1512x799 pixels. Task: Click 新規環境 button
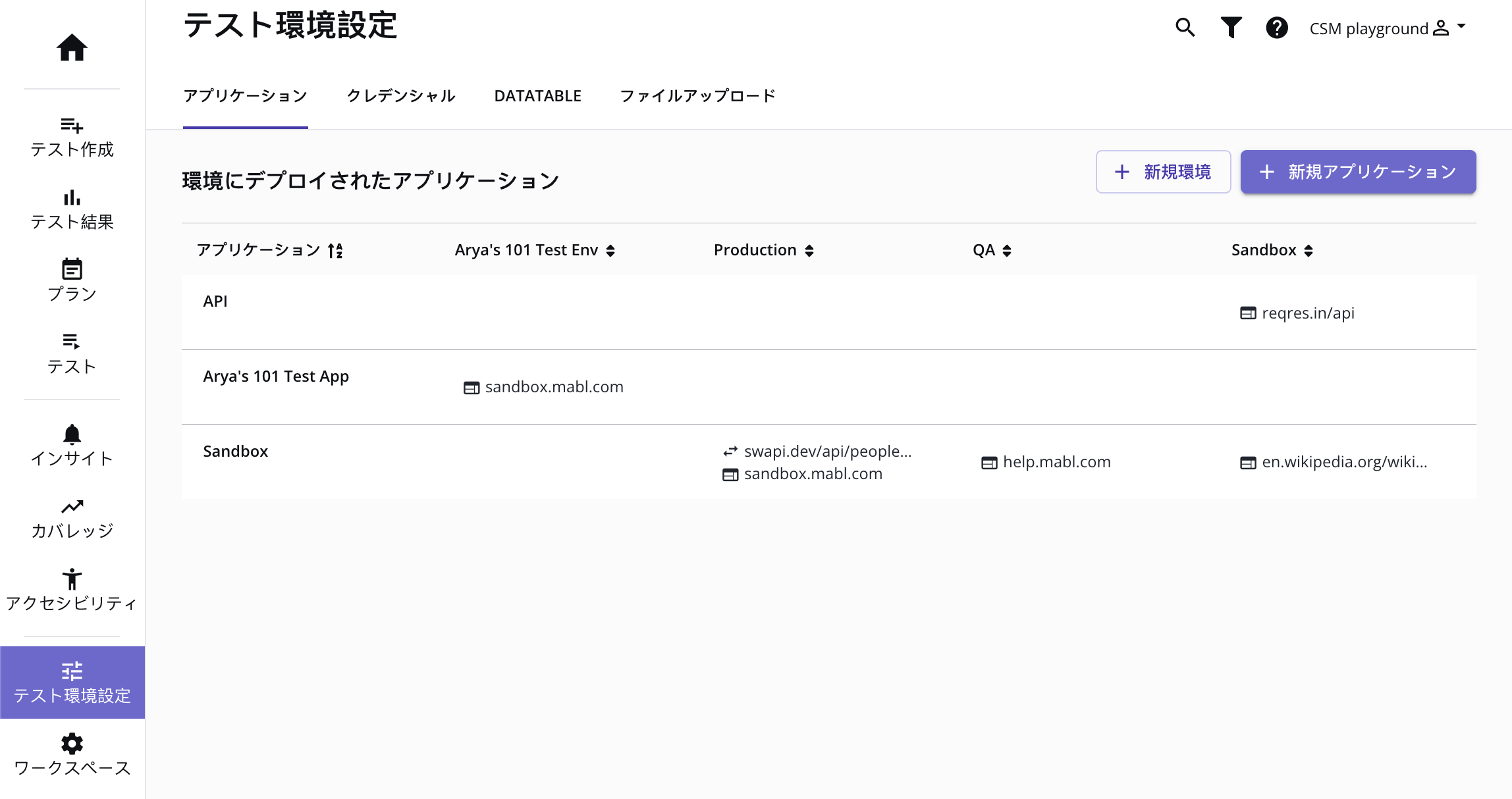pos(1163,172)
